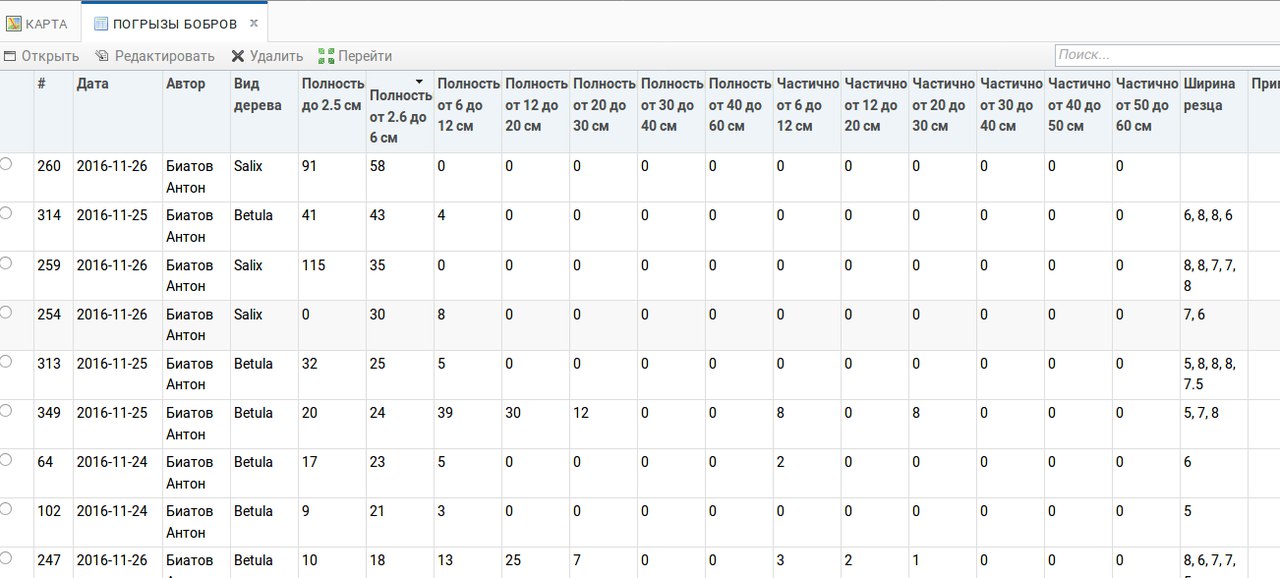Image resolution: width=1280 pixels, height=578 pixels.
Task: Sort by Полность от 6 до 12 см header
Action: click(468, 111)
